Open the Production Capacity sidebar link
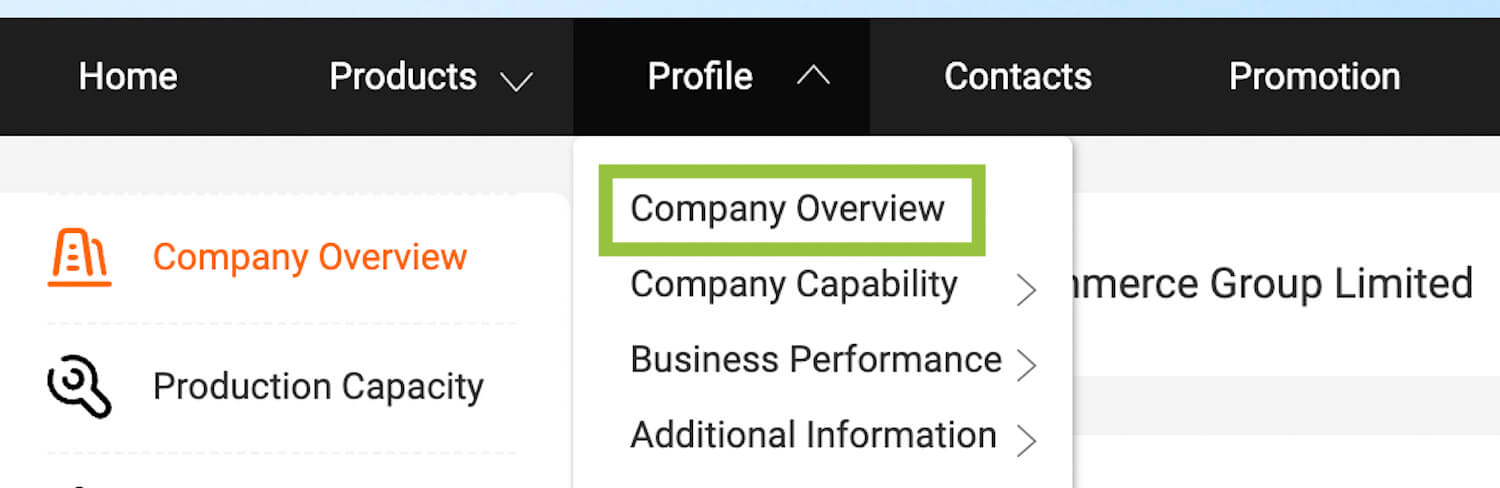The image size is (1500, 488). coord(318,386)
